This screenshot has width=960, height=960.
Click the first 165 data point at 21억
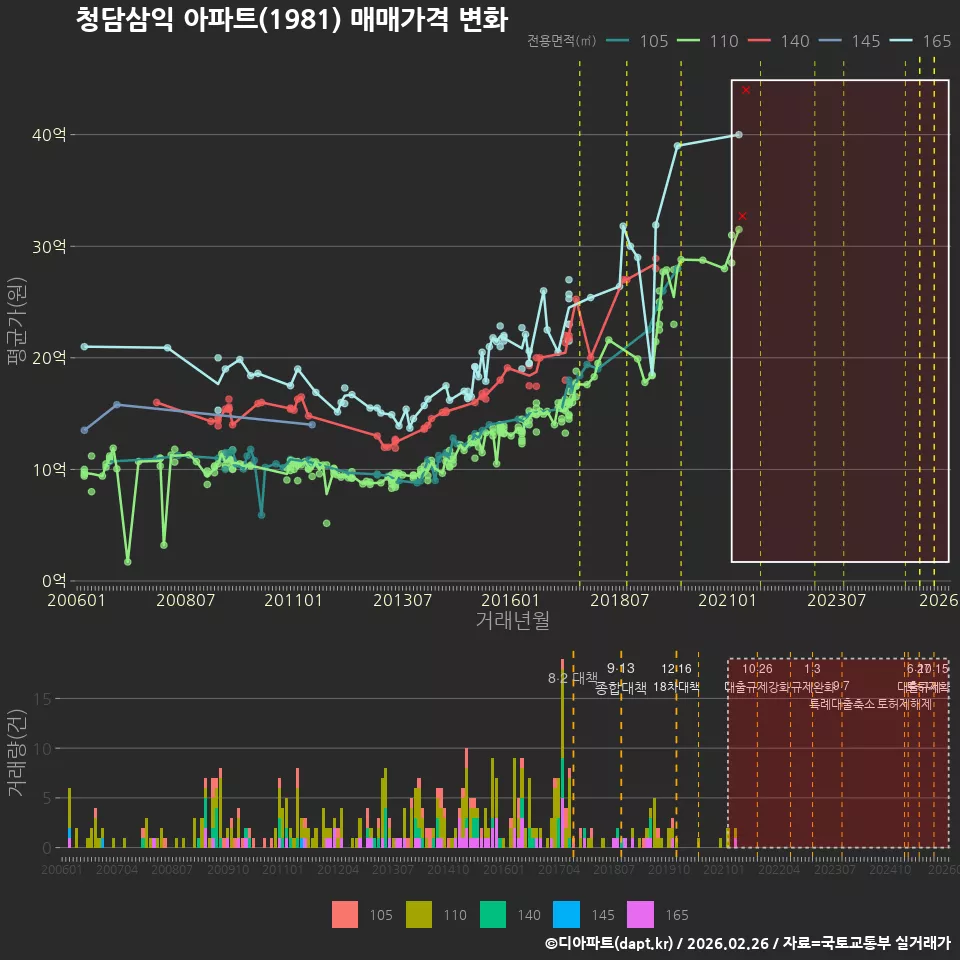[x=84, y=347]
